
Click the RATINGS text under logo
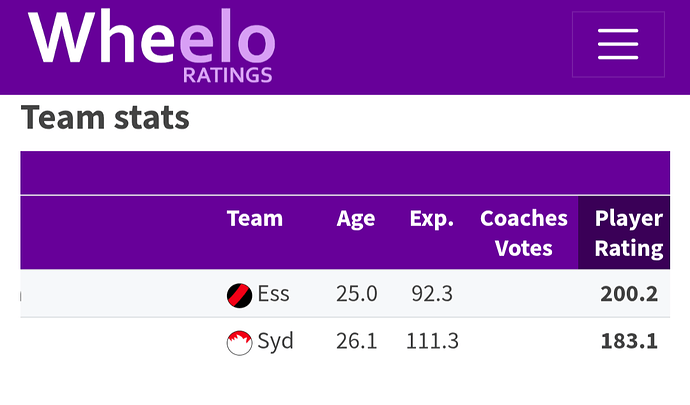point(228,75)
